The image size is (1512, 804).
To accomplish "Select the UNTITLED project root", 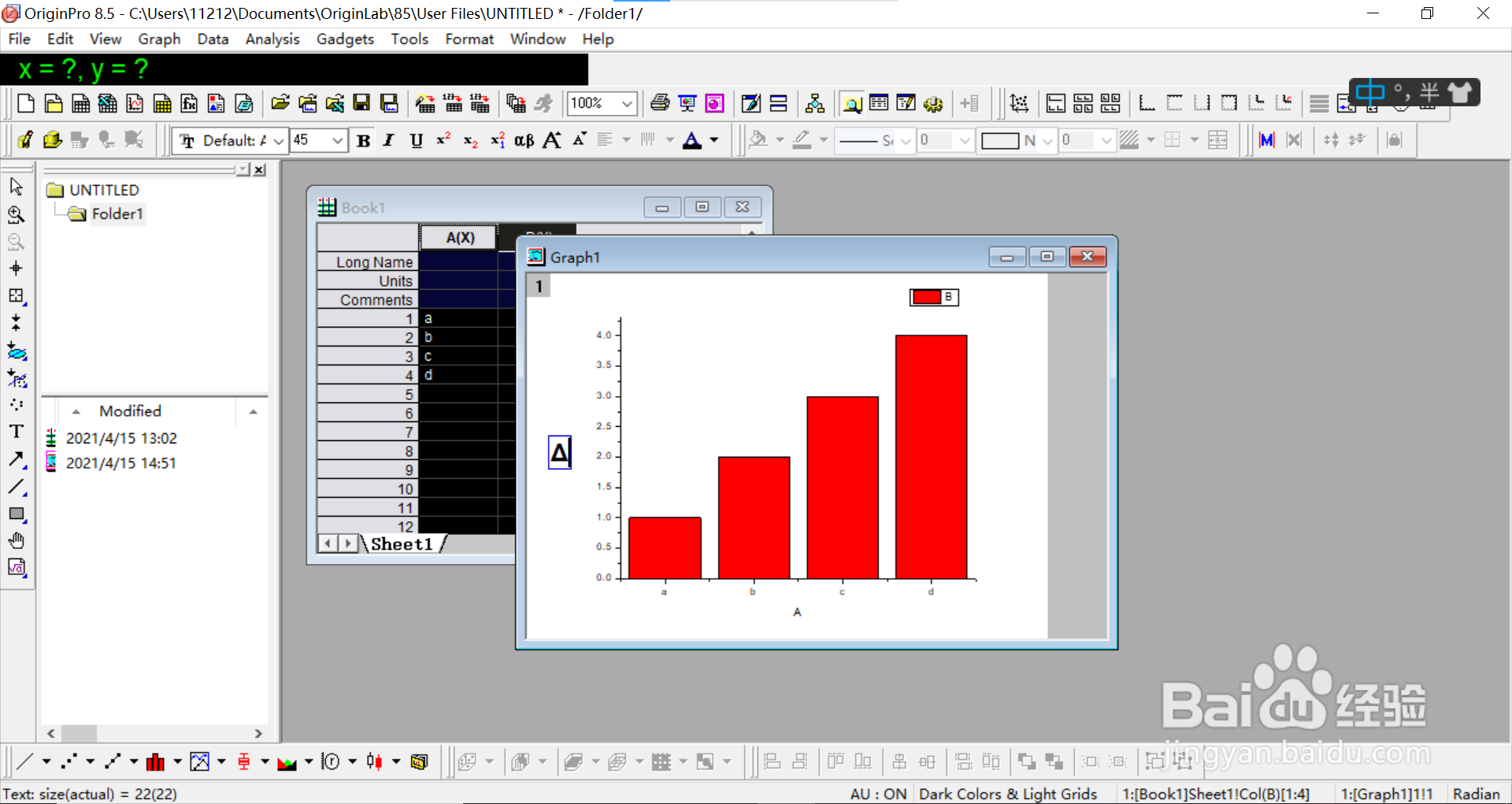I will [104, 190].
